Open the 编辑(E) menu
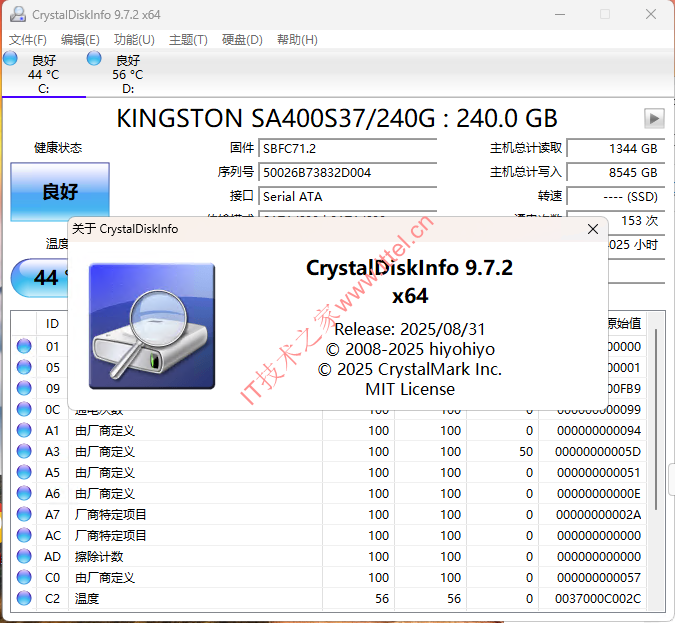Viewport: 675px width, 623px height. tap(80, 40)
